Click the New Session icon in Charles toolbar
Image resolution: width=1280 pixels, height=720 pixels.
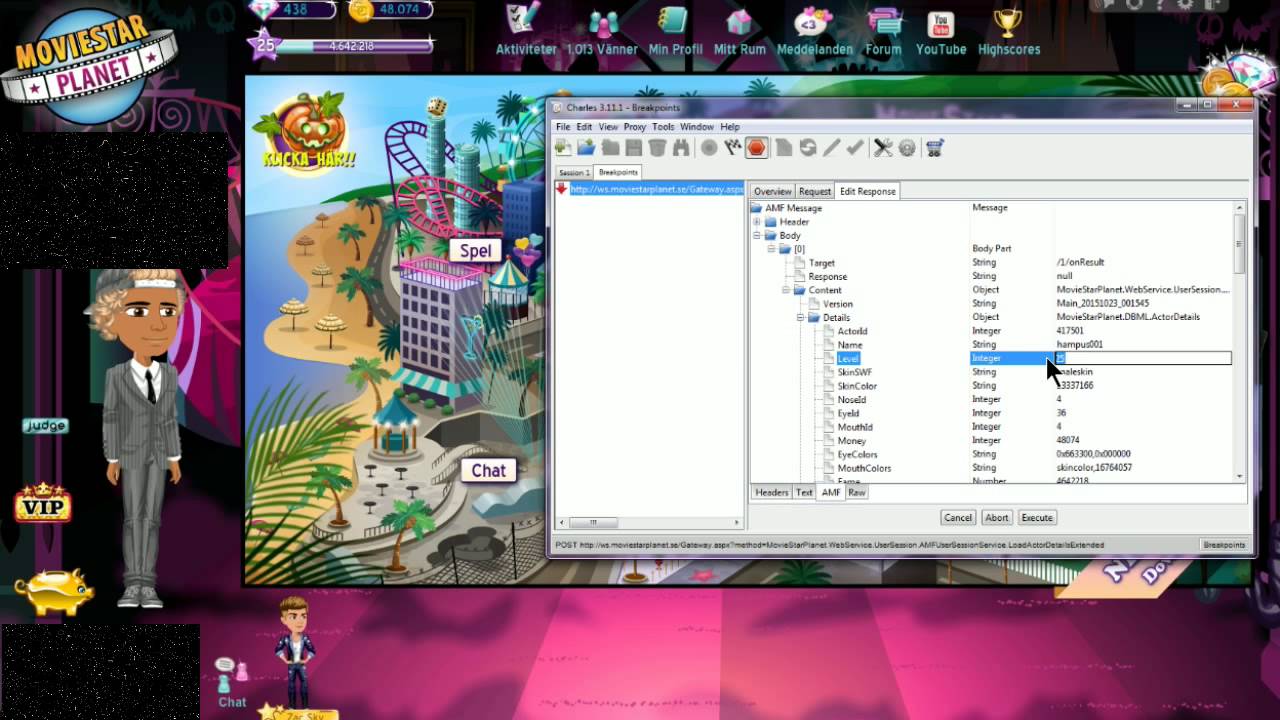563,148
